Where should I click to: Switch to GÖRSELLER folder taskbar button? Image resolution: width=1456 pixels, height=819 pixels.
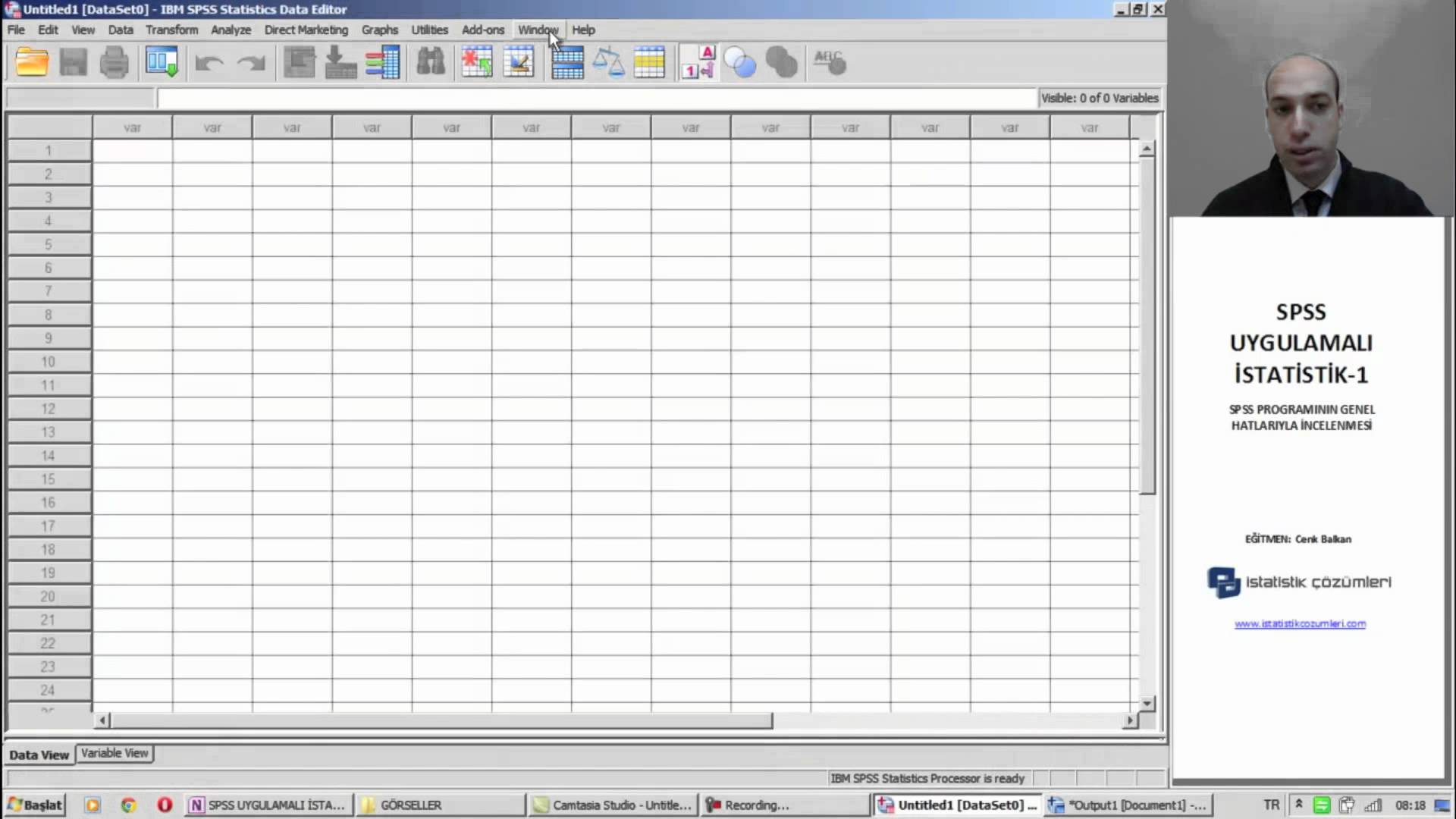pos(441,805)
